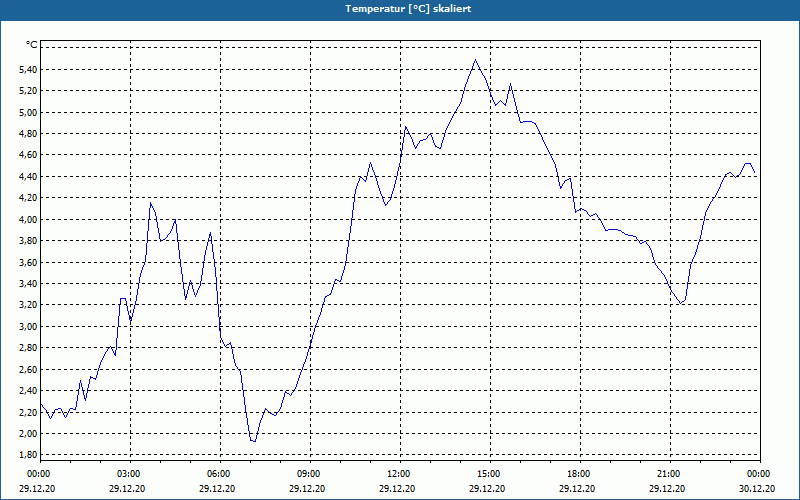Click the °C unit label on axis
Image resolution: width=800 pixels, height=500 pixels.
tap(32, 45)
